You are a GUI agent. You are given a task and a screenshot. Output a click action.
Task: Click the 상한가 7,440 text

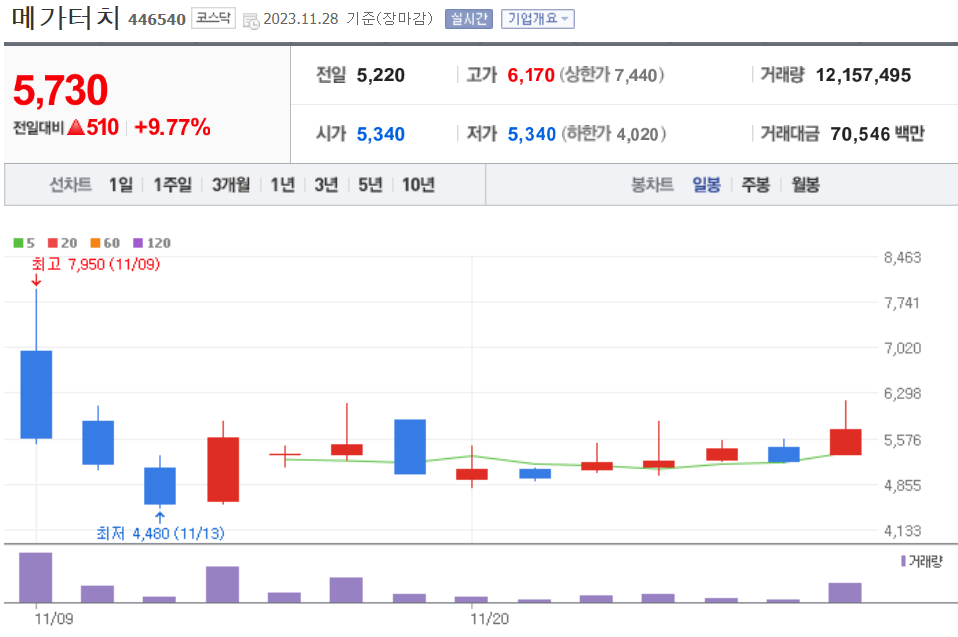[612, 75]
